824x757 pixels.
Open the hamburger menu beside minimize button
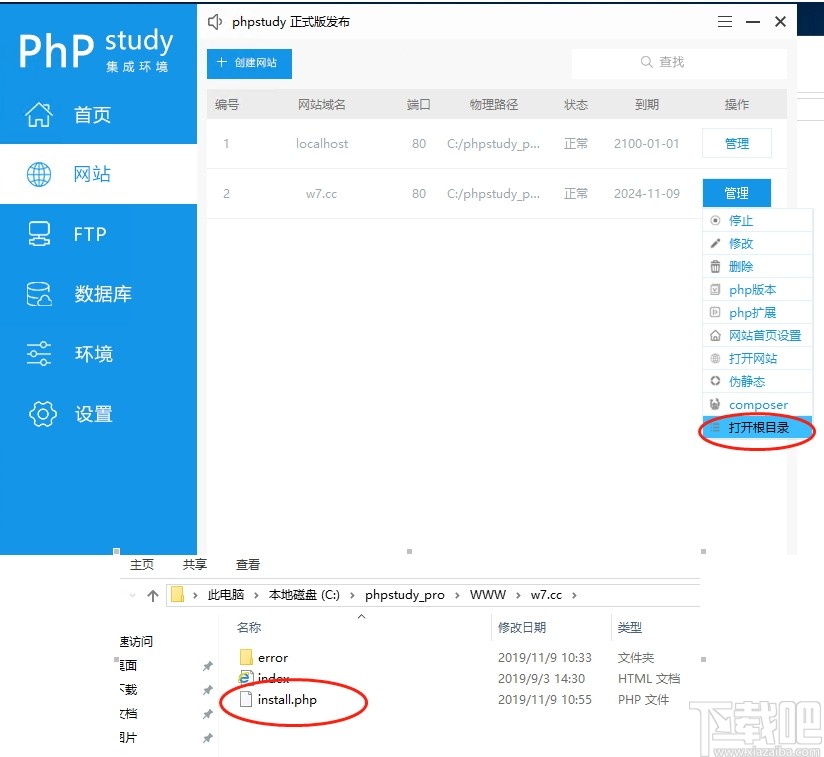pyautogui.click(x=724, y=21)
